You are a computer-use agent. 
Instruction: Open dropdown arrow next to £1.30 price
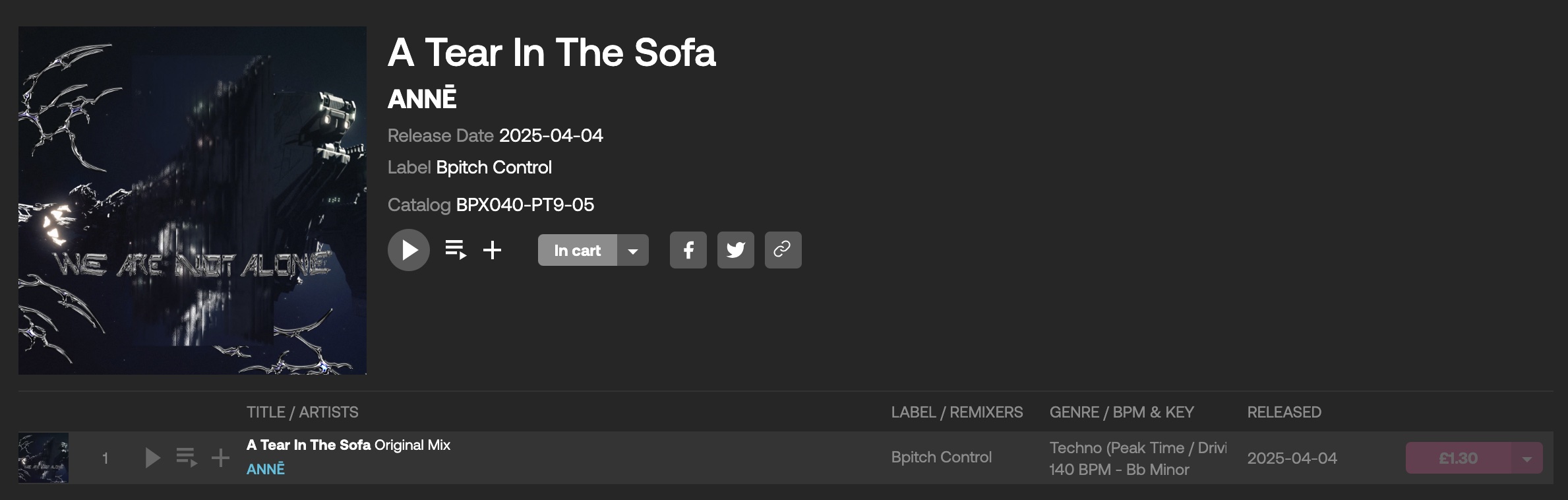pos(1527,458)
